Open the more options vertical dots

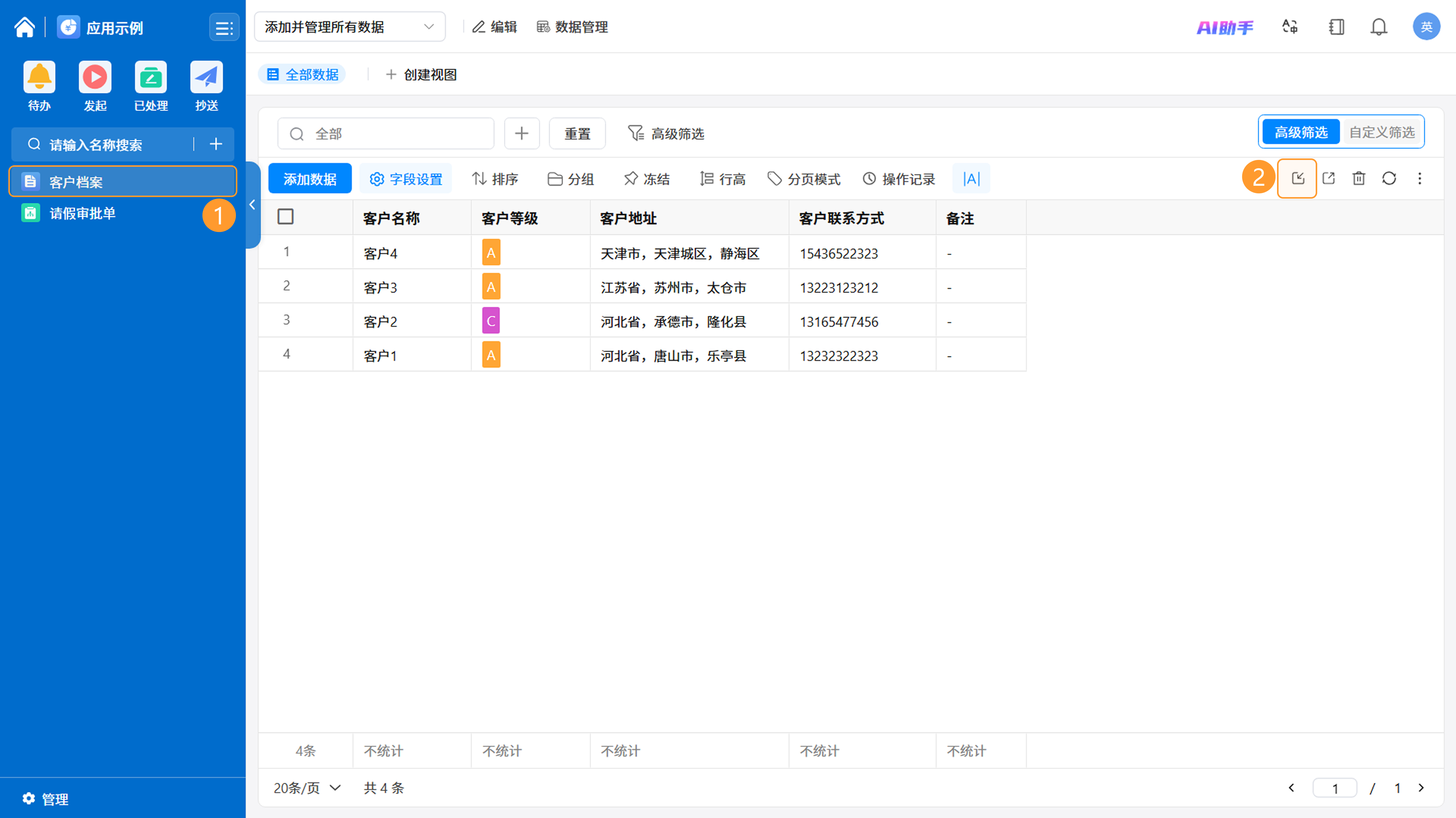pos(1420,179)
